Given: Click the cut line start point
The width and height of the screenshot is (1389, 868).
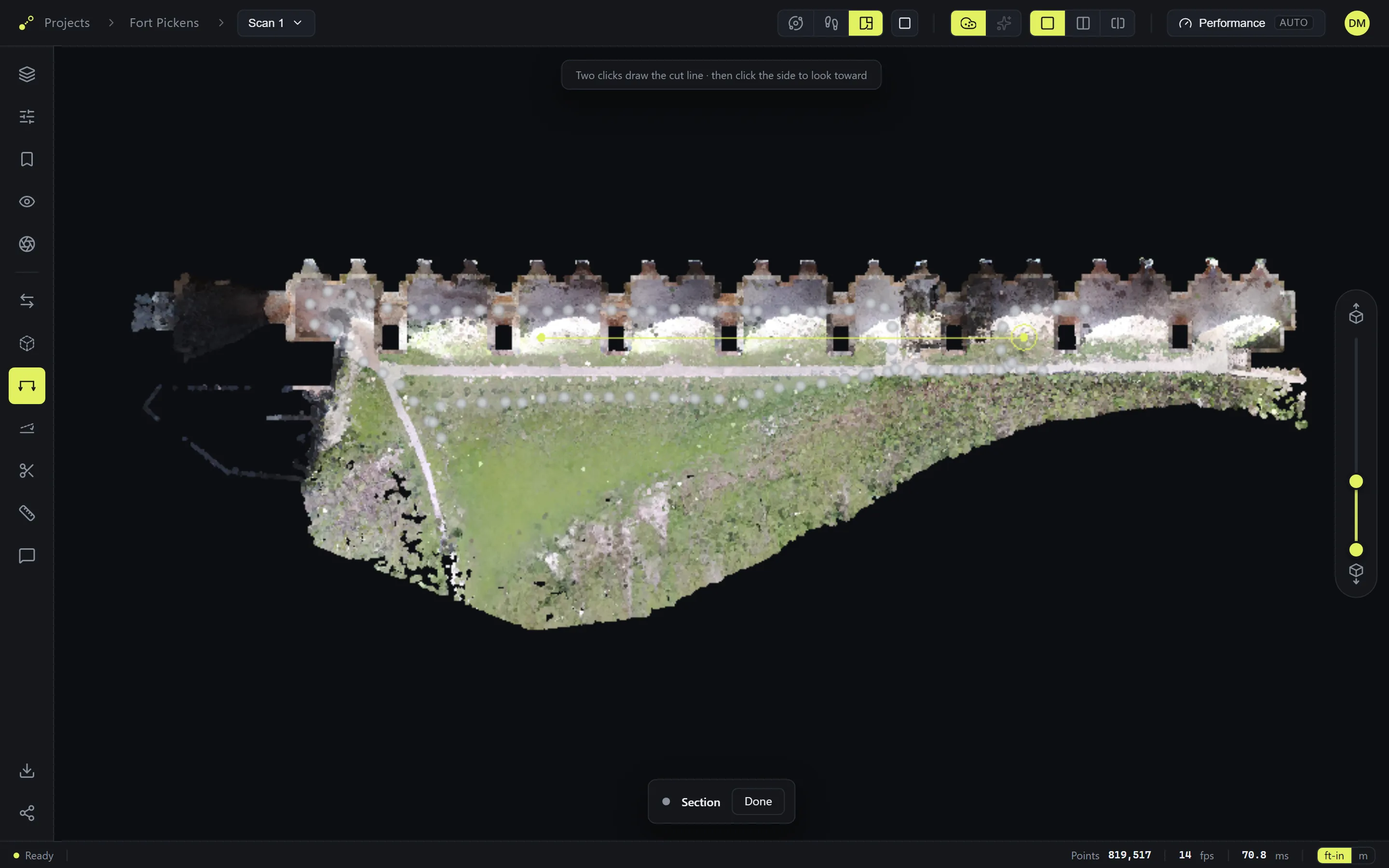Looking at the screenshot, I should (541, 338).
